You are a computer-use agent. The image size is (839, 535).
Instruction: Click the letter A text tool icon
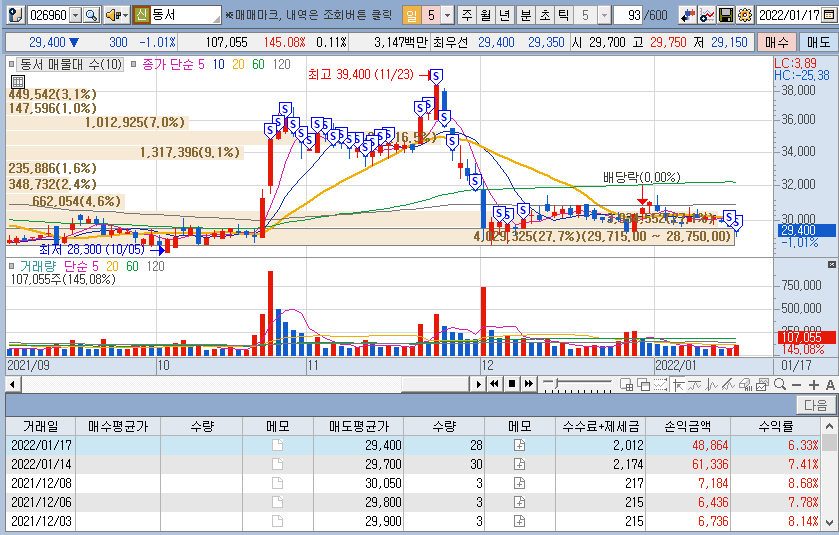pos(830,385)
